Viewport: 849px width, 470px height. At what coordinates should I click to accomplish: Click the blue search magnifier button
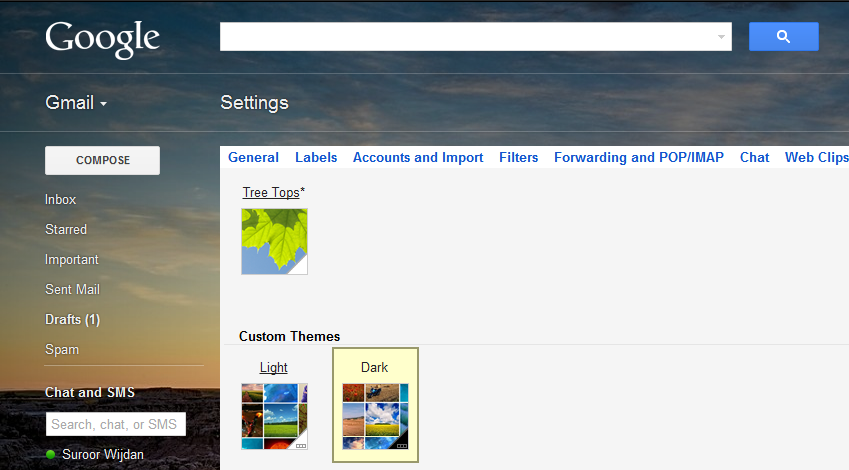coord(783,36)
